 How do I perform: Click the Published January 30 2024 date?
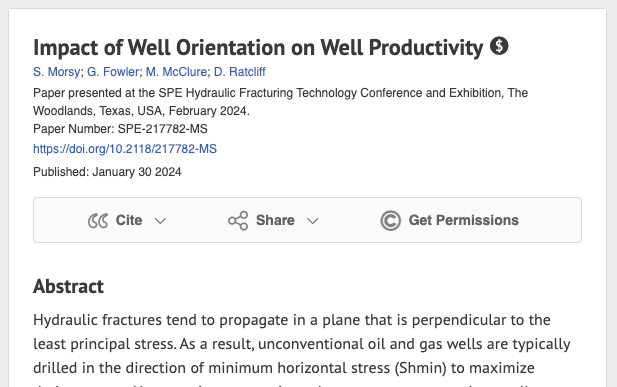coord(107,172)
